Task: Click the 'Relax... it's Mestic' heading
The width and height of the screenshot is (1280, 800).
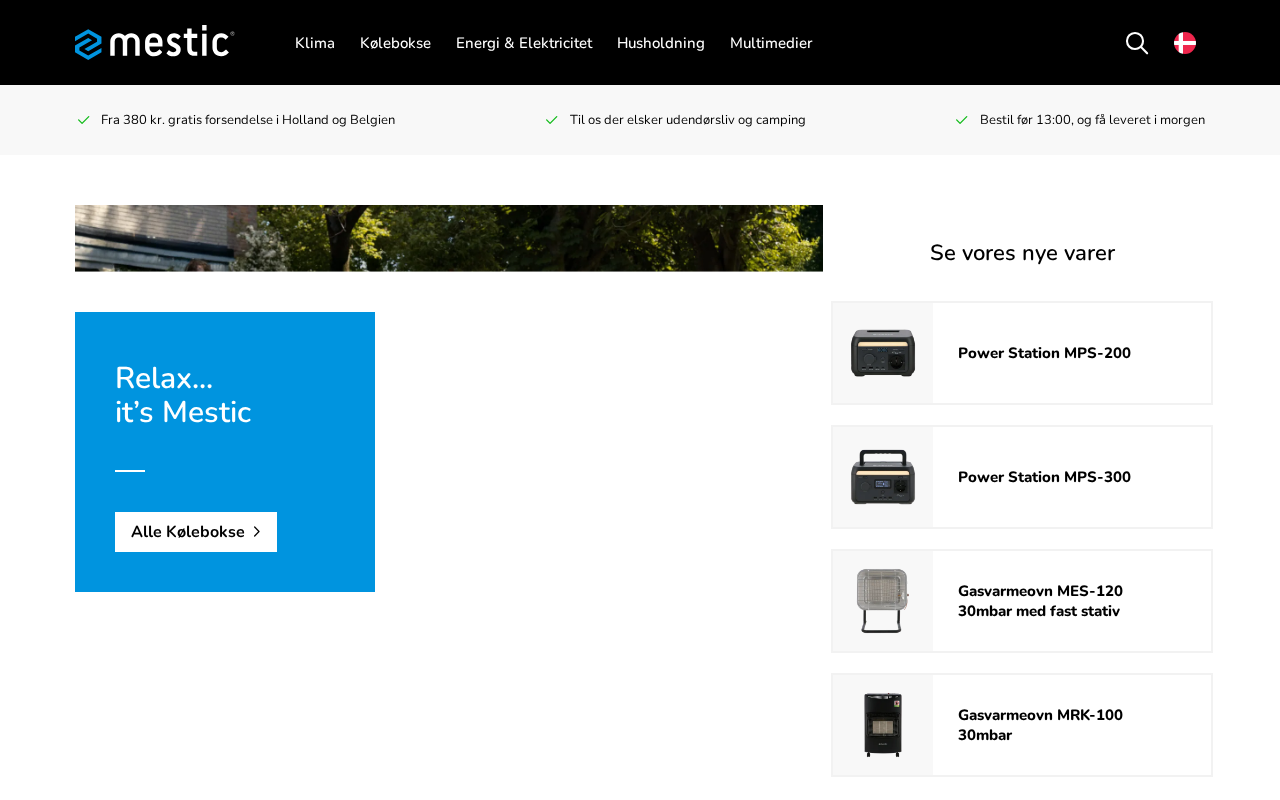Action: click(x=183, y=395)
